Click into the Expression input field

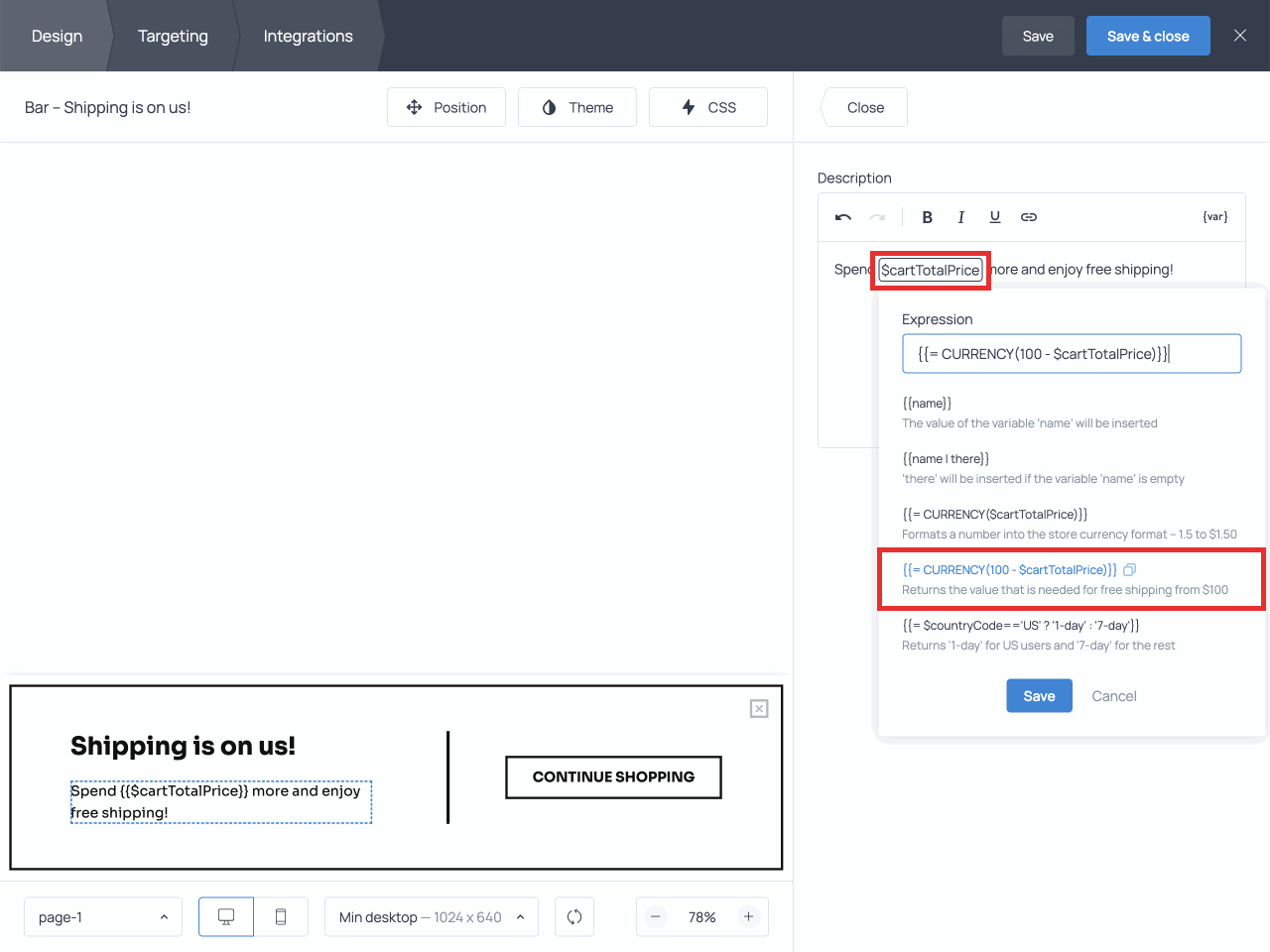point(1072,354)
